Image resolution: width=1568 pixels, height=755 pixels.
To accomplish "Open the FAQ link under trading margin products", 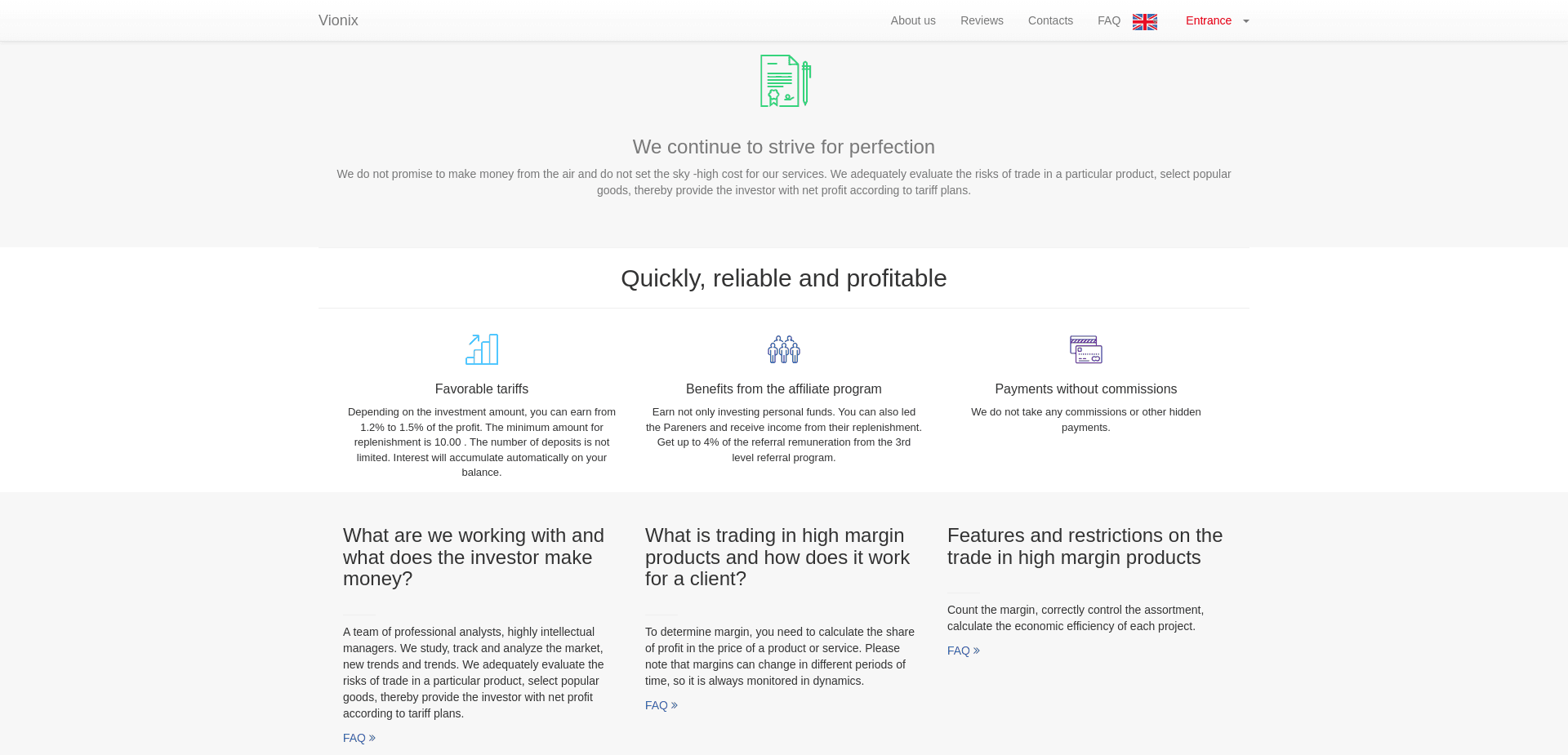I will pyautogui.click(x=657, y=705).
